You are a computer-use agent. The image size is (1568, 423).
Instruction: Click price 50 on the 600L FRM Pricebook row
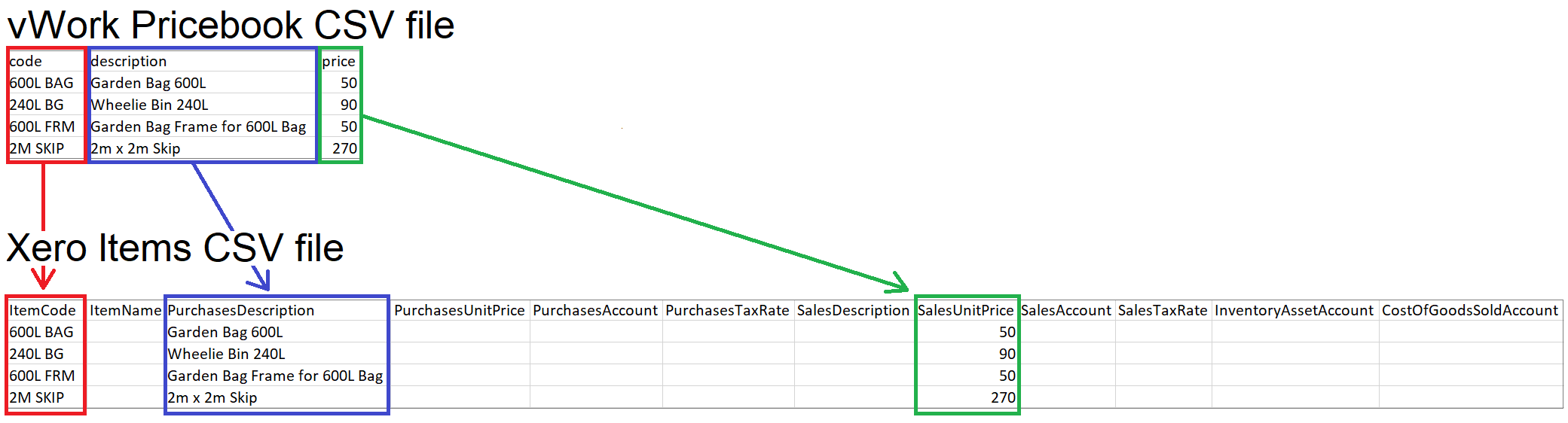pos(349,126)
